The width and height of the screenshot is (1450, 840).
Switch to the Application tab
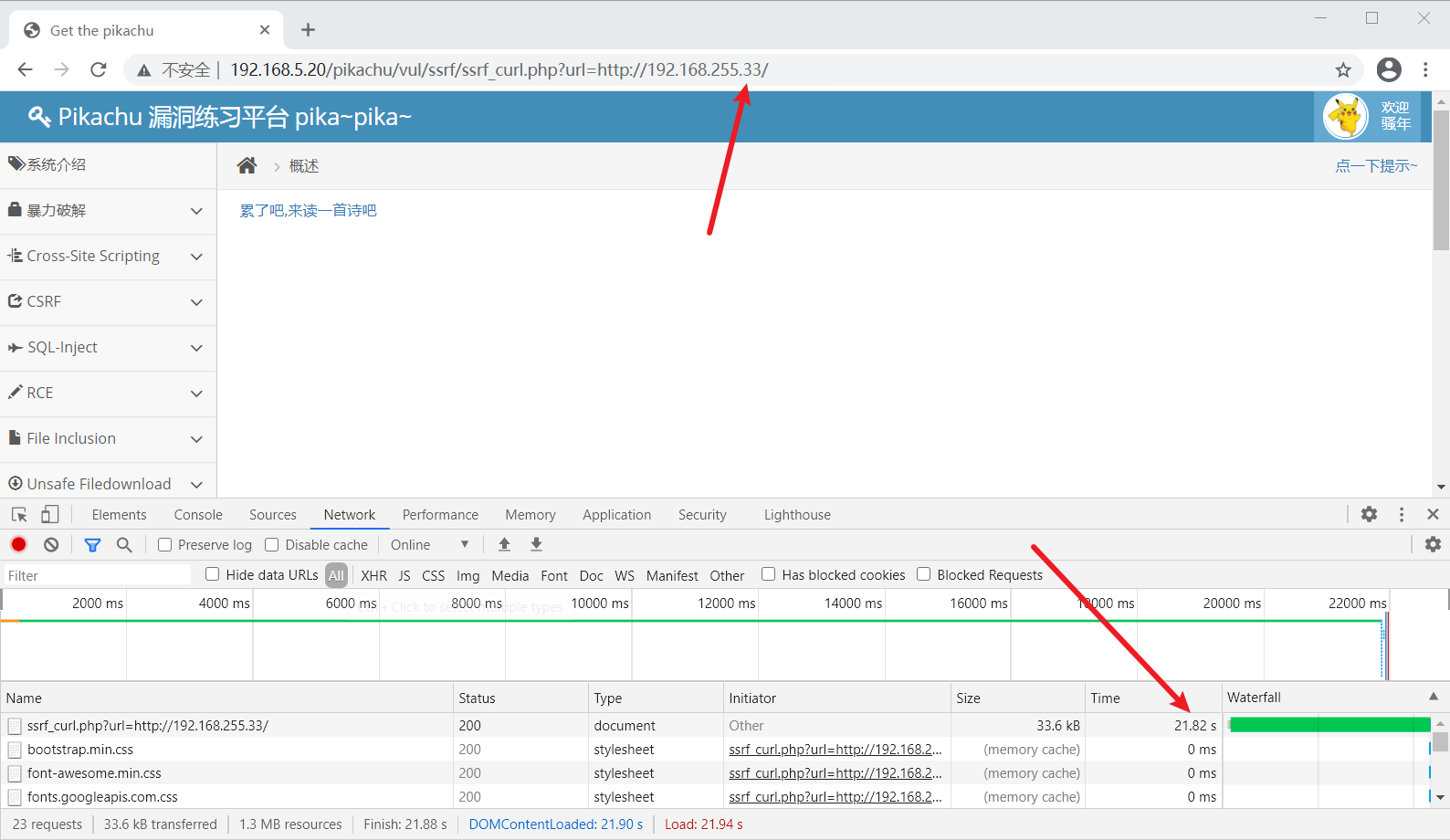617,515
